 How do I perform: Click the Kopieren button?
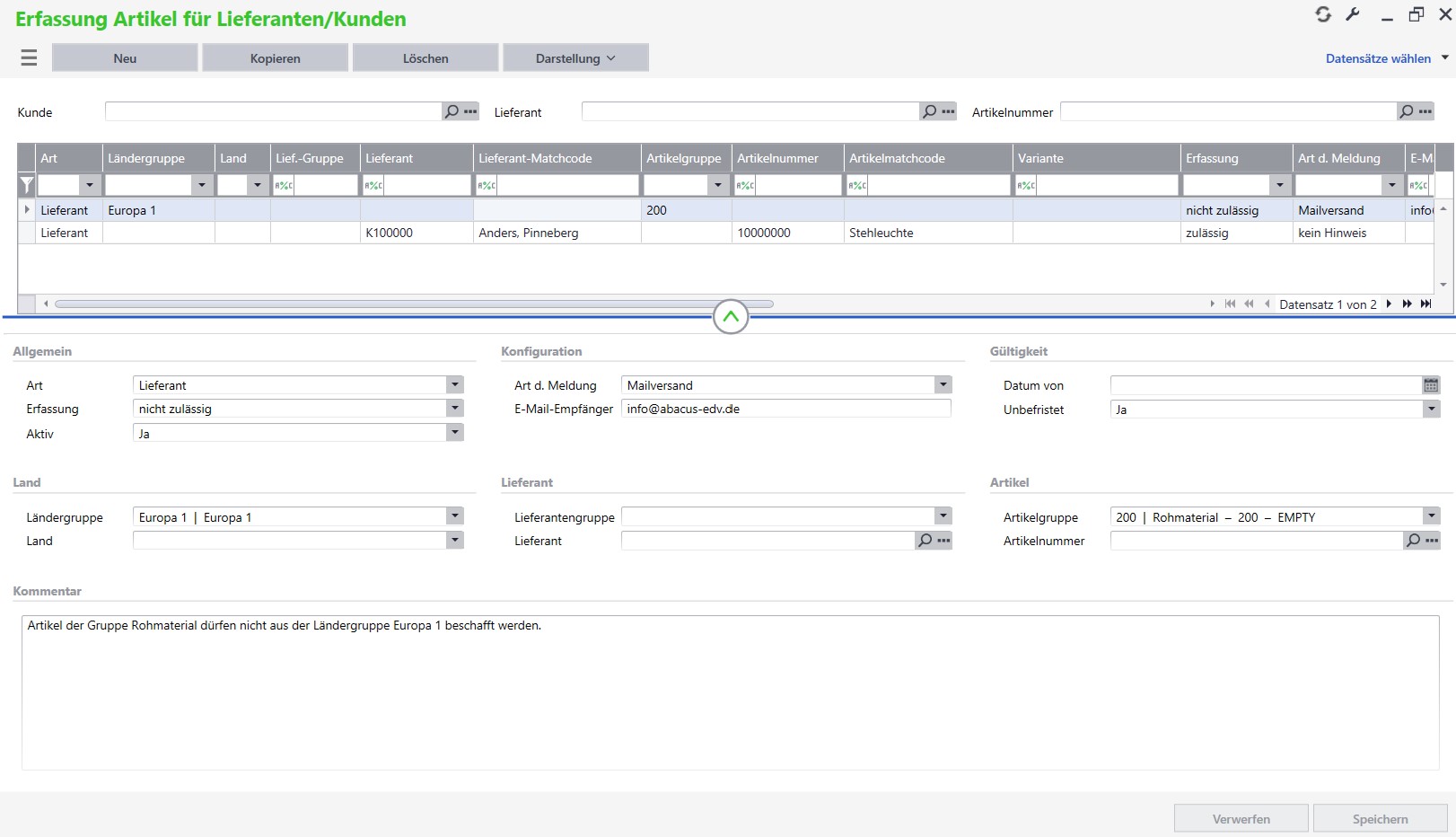tap(275, 58)
